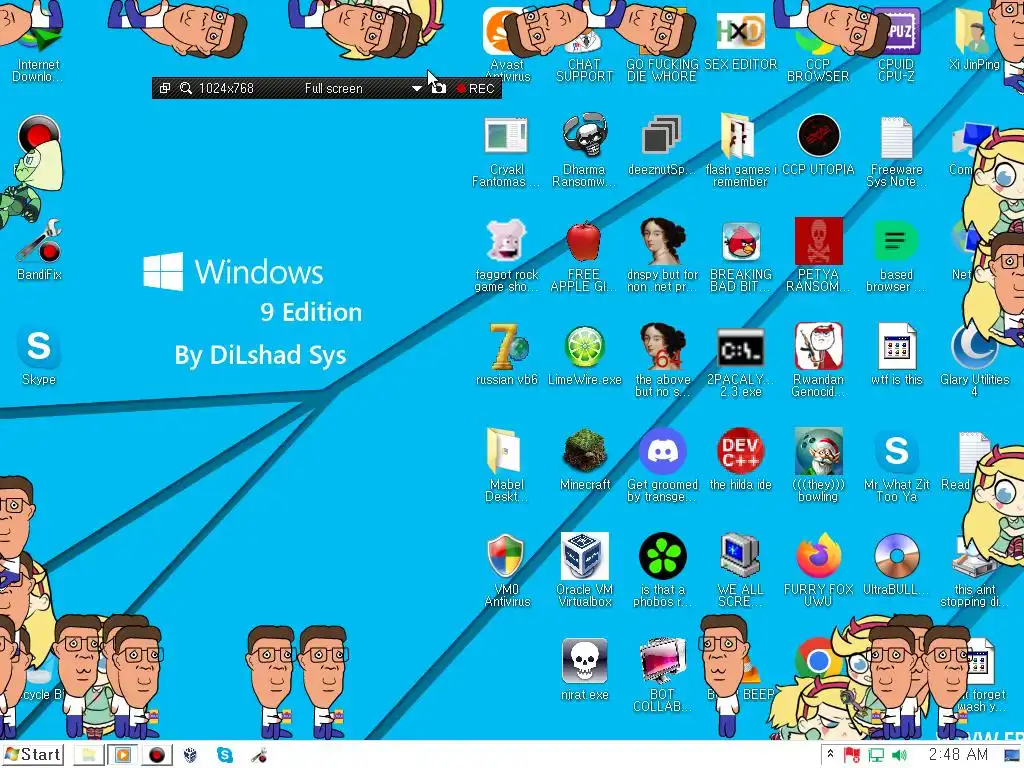The image size is (1024, 768).
Task: Click the 2:48 AM system clock
Action: [x=958, y=754]
